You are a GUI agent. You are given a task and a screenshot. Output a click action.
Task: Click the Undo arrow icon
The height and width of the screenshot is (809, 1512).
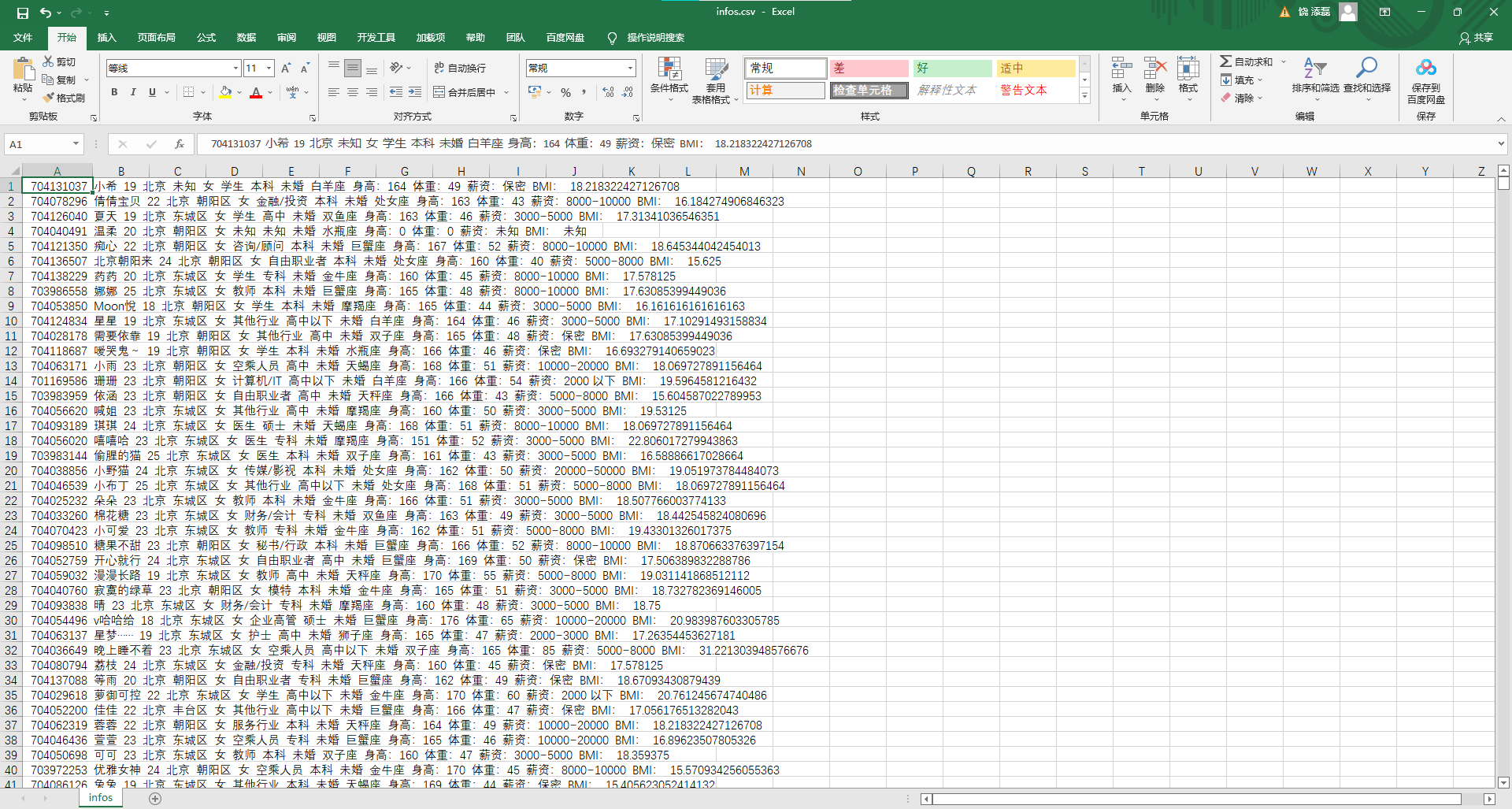46,13
